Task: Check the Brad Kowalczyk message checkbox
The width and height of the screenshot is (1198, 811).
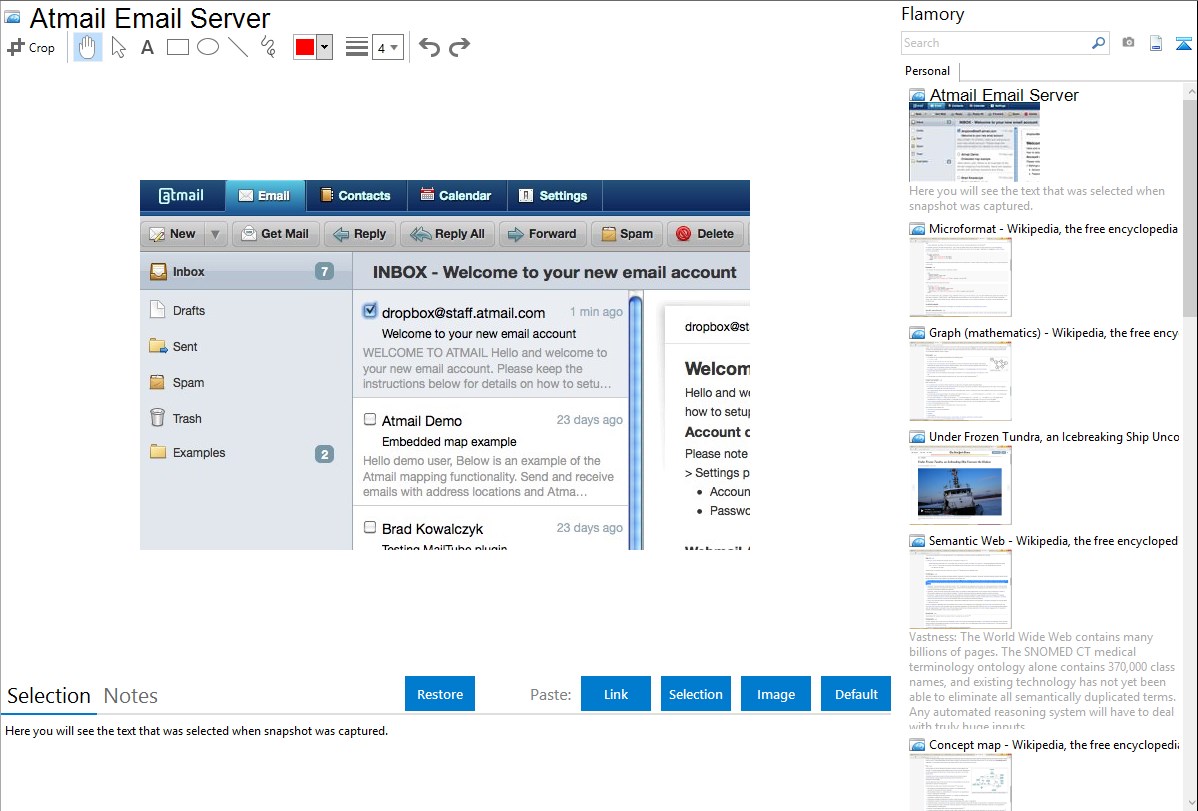Action: [x=370, y=527]
